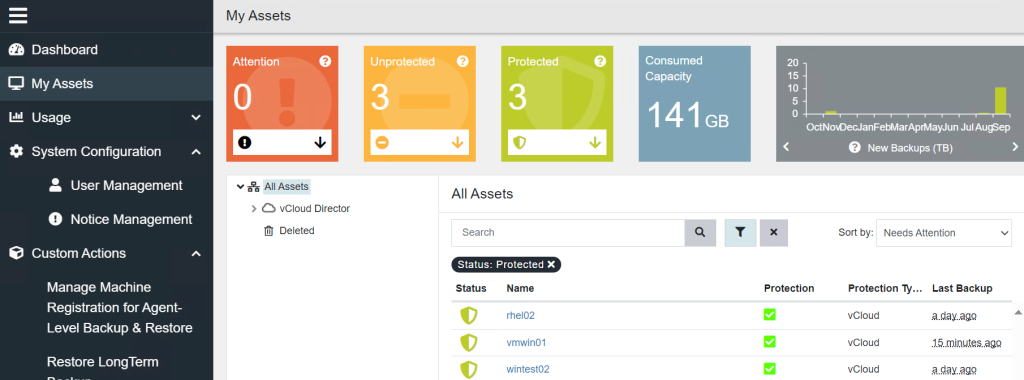Screen dimensions: 1024x380
Task: Open Manage Machine Registration custom action
Action: tap(120, 308)
